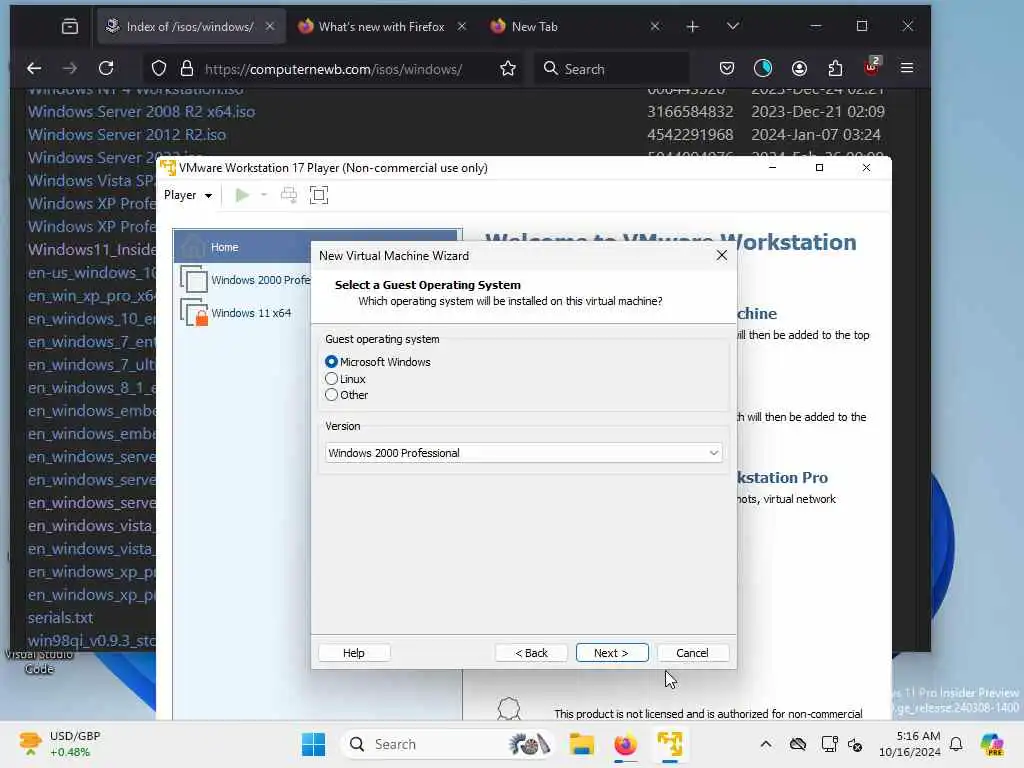
Task: Open Copilot preview icon in taskbar
Action: 992,744
